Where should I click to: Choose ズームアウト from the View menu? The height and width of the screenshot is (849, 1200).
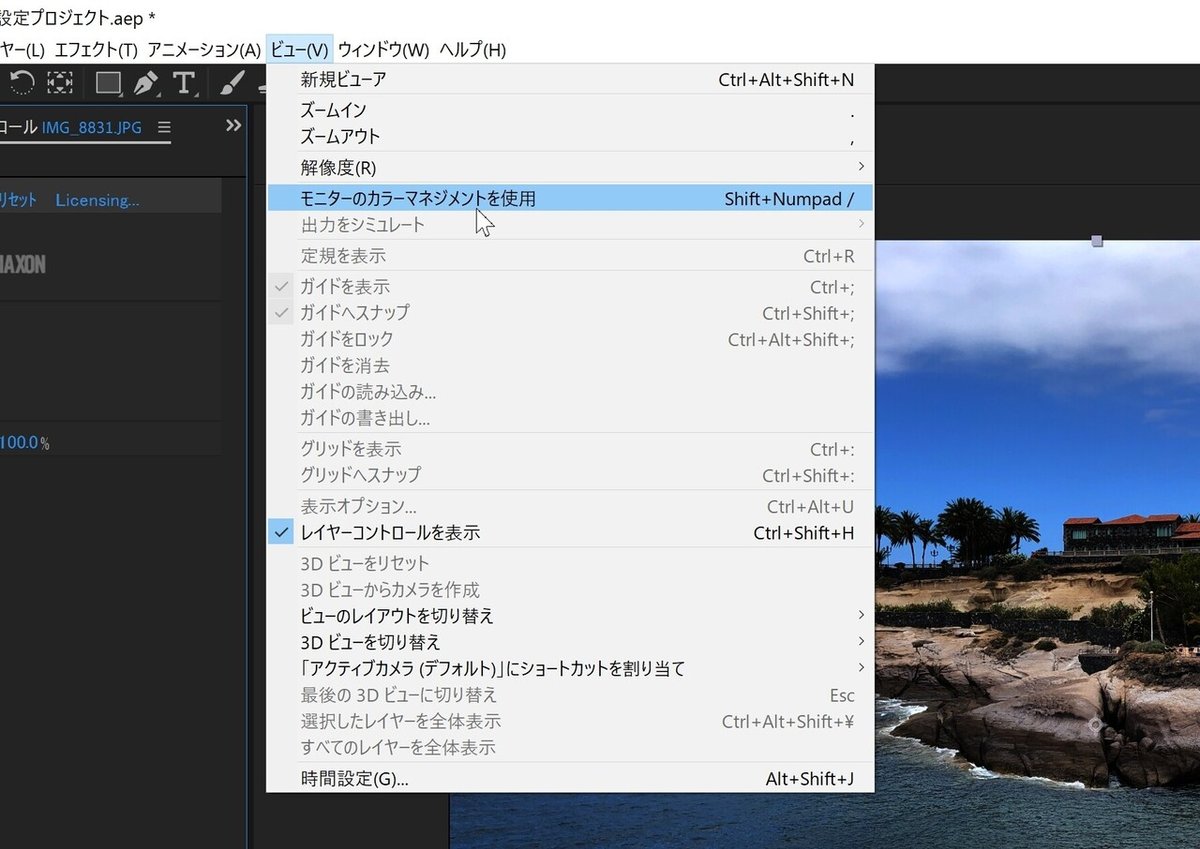[x=570, y=136]
